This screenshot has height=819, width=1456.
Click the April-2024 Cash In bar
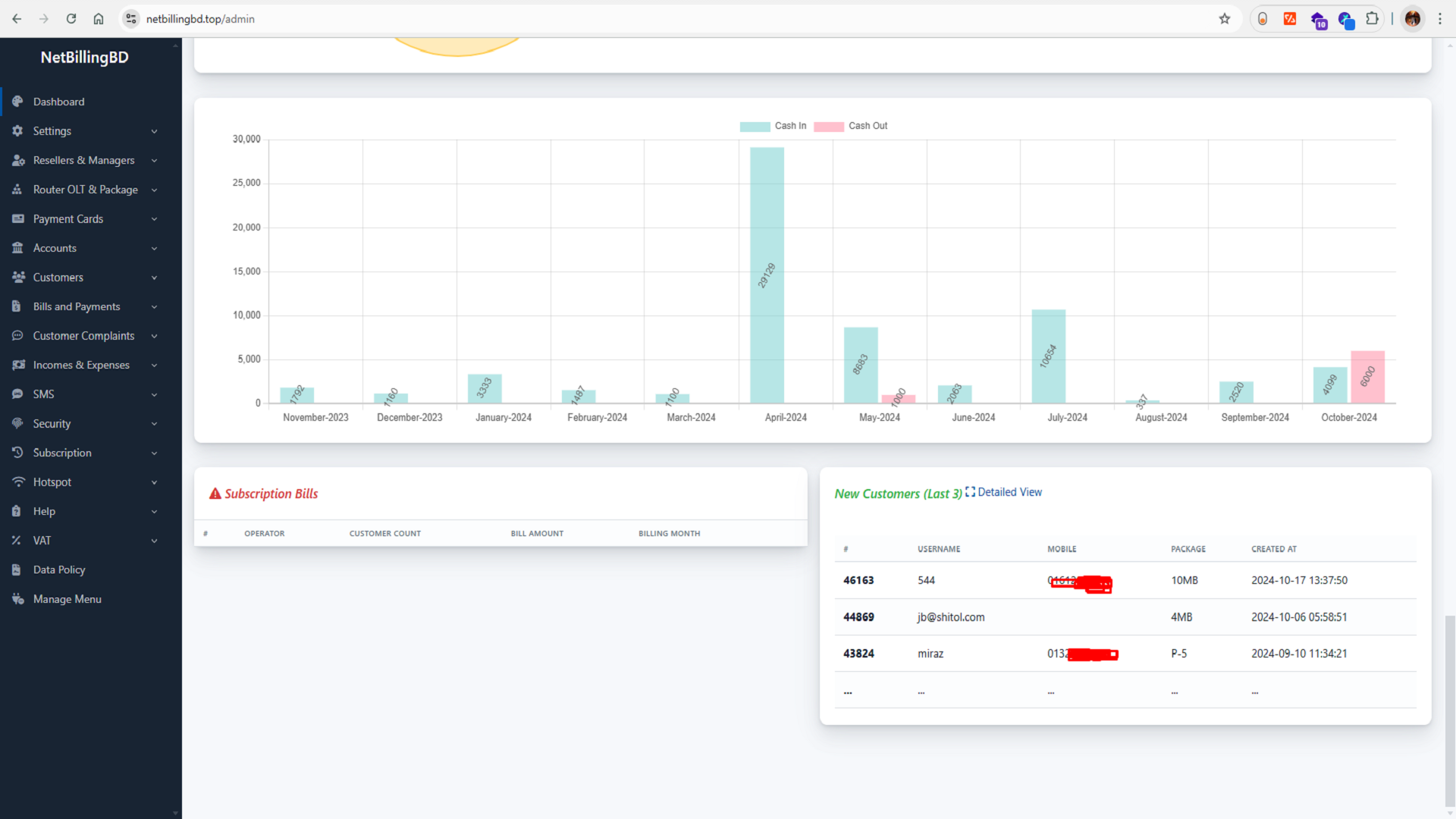767,275
